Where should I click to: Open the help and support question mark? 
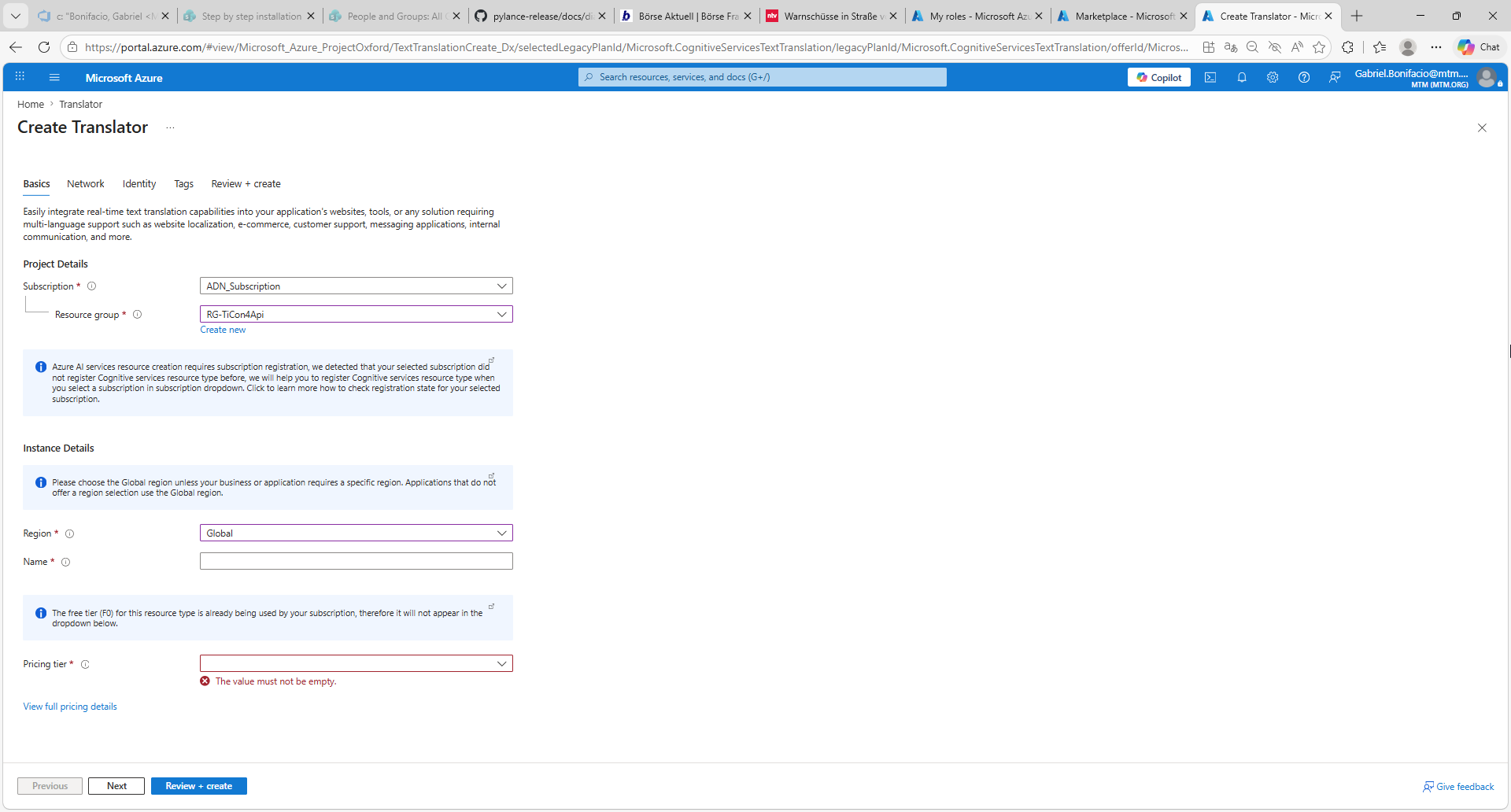coord(1304,77)
